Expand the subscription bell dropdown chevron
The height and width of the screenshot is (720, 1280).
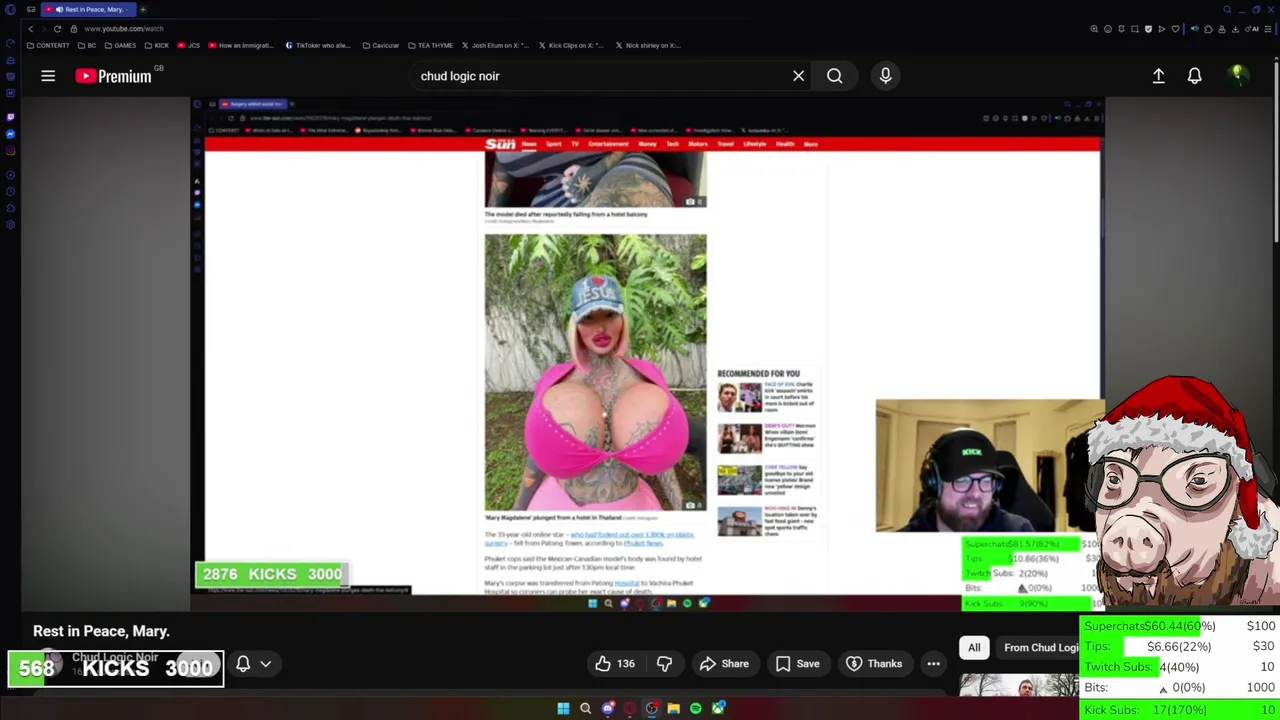click(266, 664)
